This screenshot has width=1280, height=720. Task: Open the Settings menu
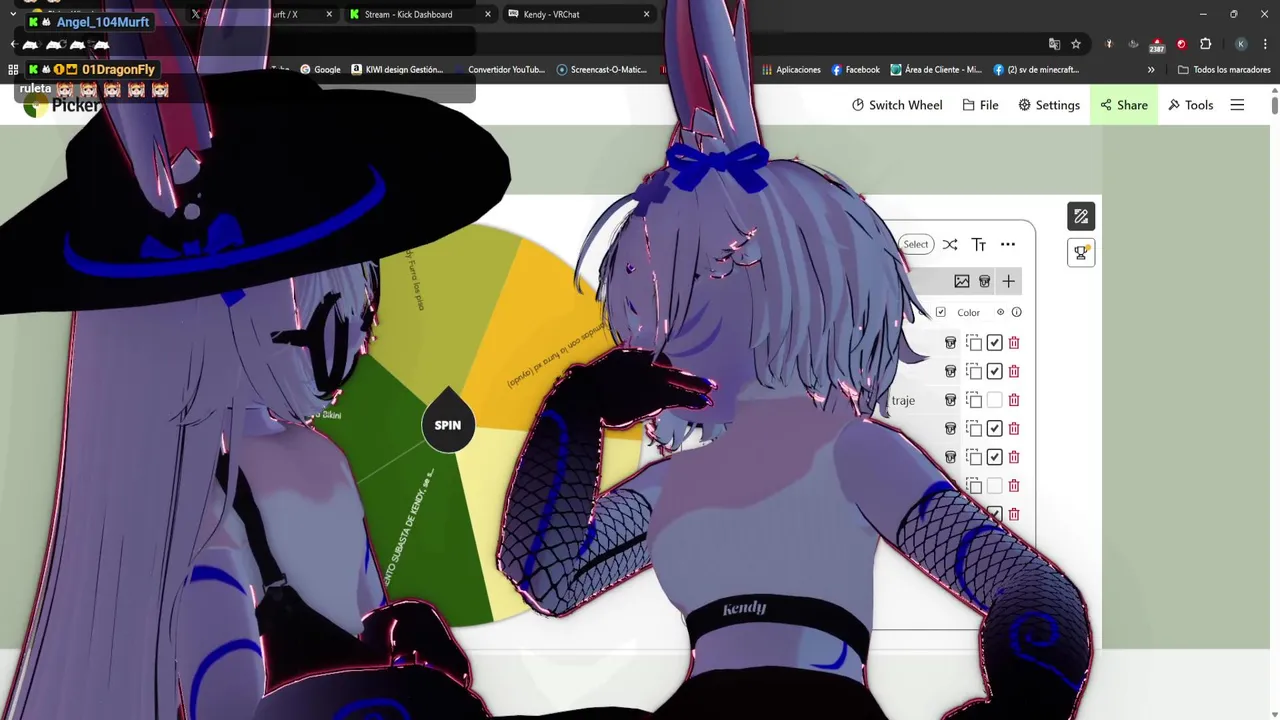pyautogui.click(x=1049, y=105)
